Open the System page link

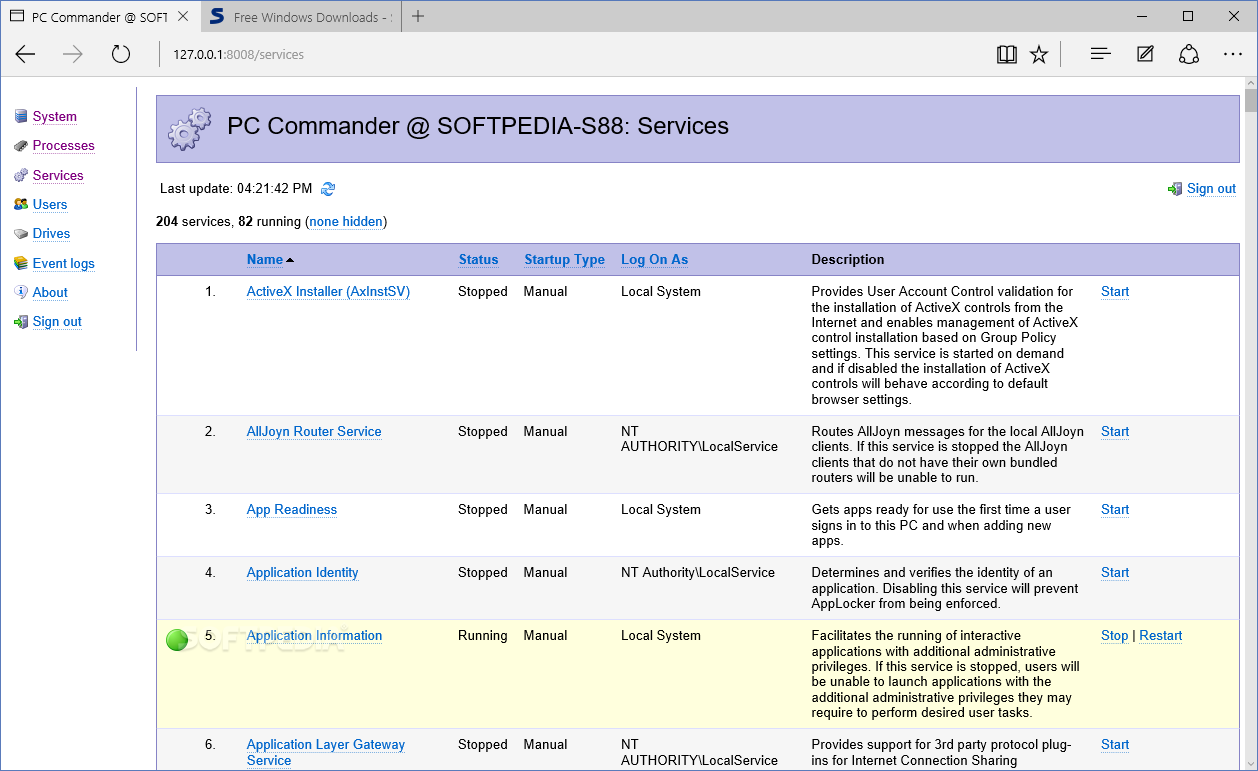pos(54,117)
